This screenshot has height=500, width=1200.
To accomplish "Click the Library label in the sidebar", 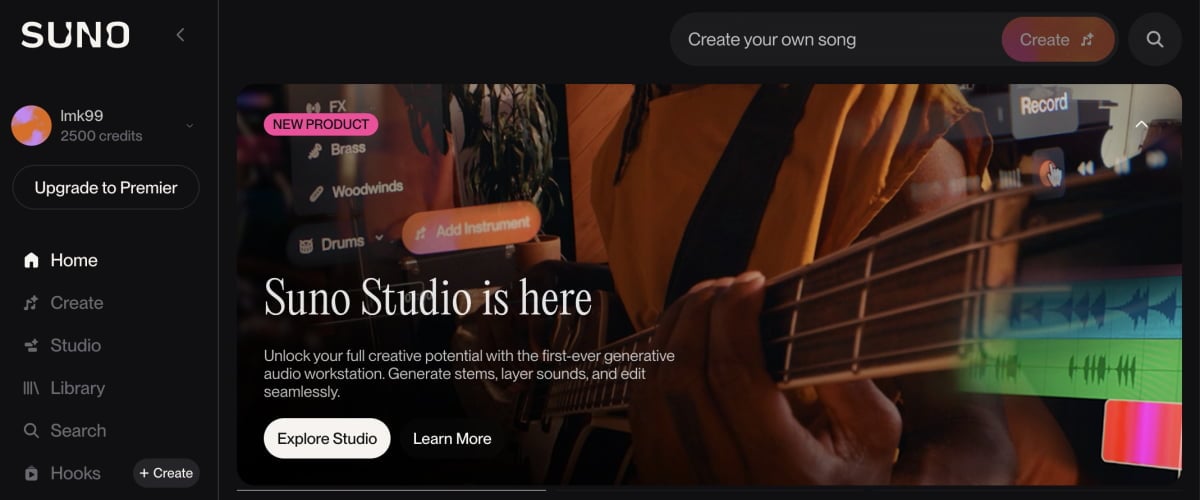I will point(78,388).
